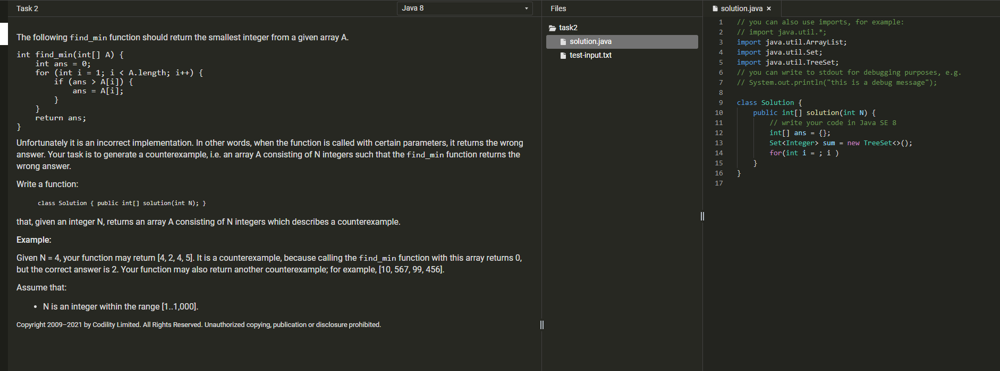Click the 'return ans;' line in task description
The height and width of the screenshot is (371, 1000).
61,118
